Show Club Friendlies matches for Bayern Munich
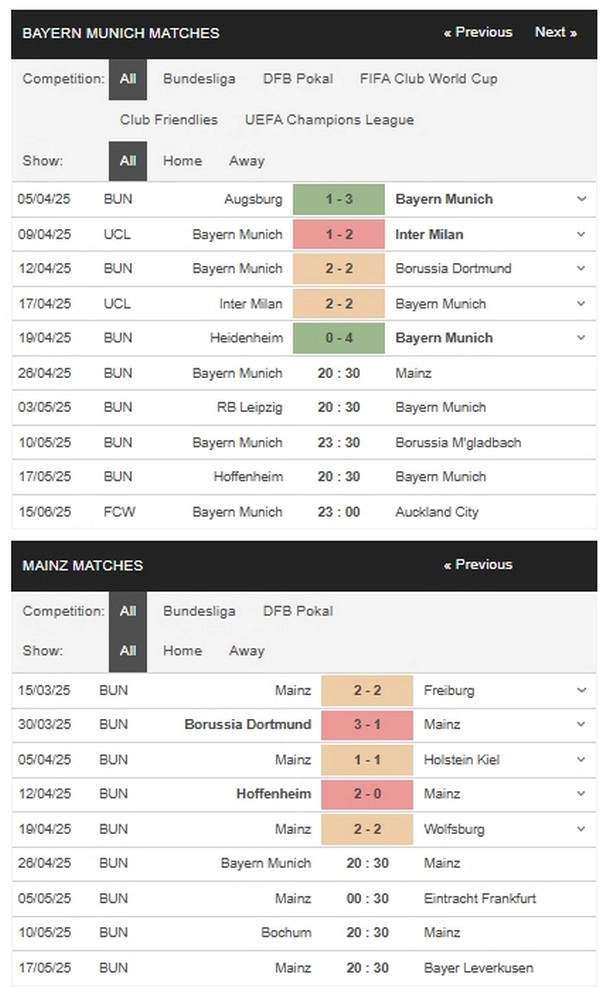Screen dimensions: 600x995 (169, 119)
